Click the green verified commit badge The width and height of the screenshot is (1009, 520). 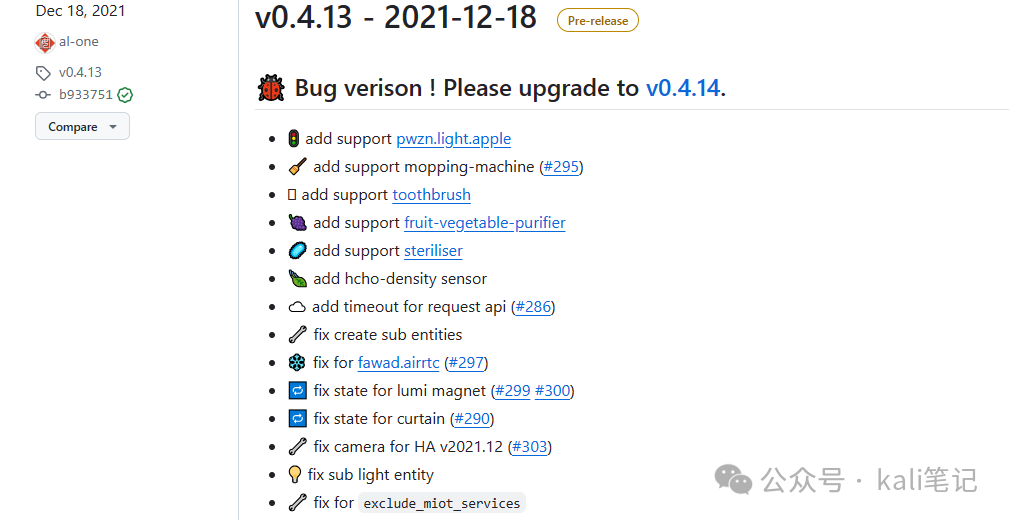coord(125,95)
